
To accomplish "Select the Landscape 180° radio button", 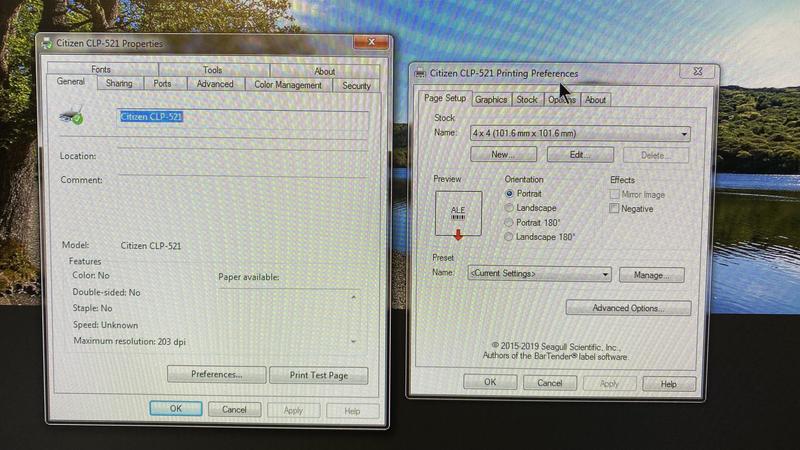I will 509,237.
